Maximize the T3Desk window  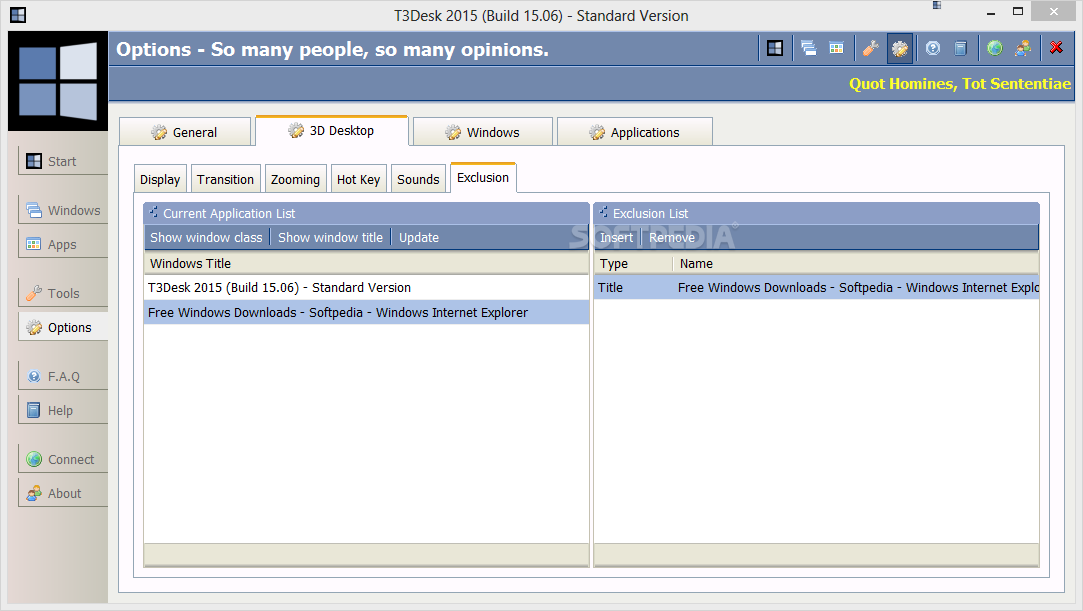[1017, 12]
